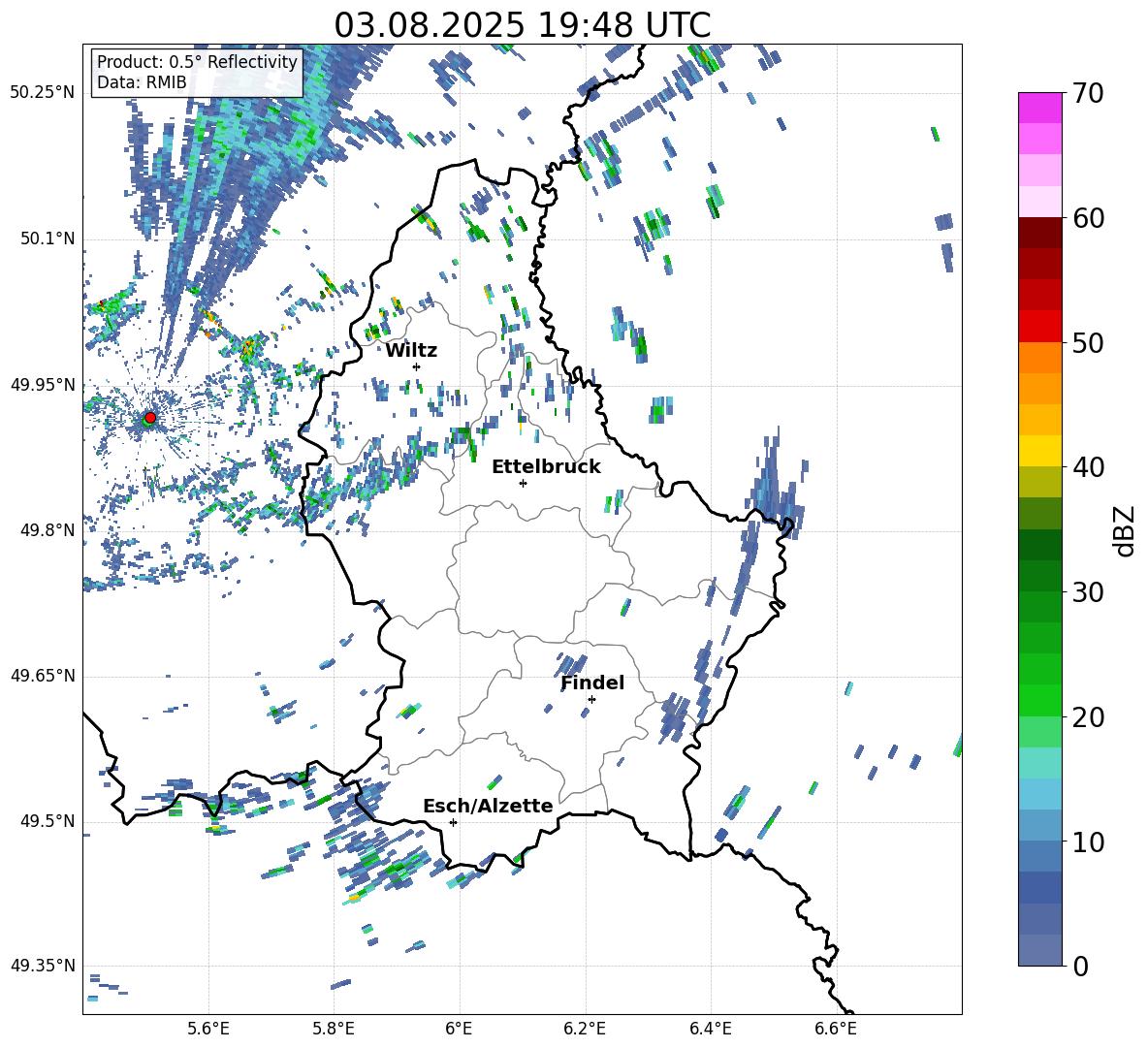
Task: Click the dBZ colorbar axis label
Action: pyautogui.click(x=1125, y=530)
